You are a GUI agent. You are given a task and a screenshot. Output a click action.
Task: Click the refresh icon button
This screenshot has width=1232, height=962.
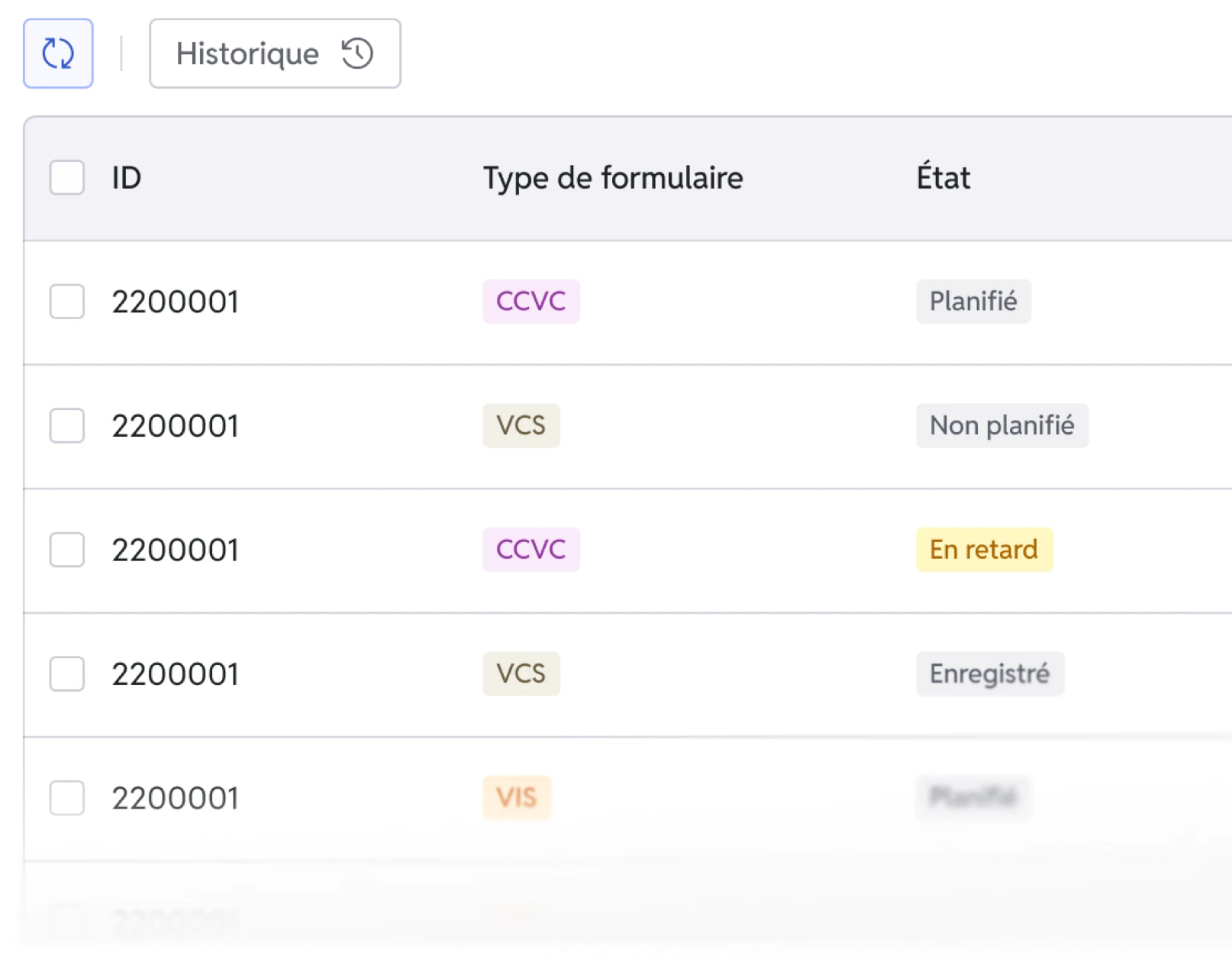(x=58, y=53)
